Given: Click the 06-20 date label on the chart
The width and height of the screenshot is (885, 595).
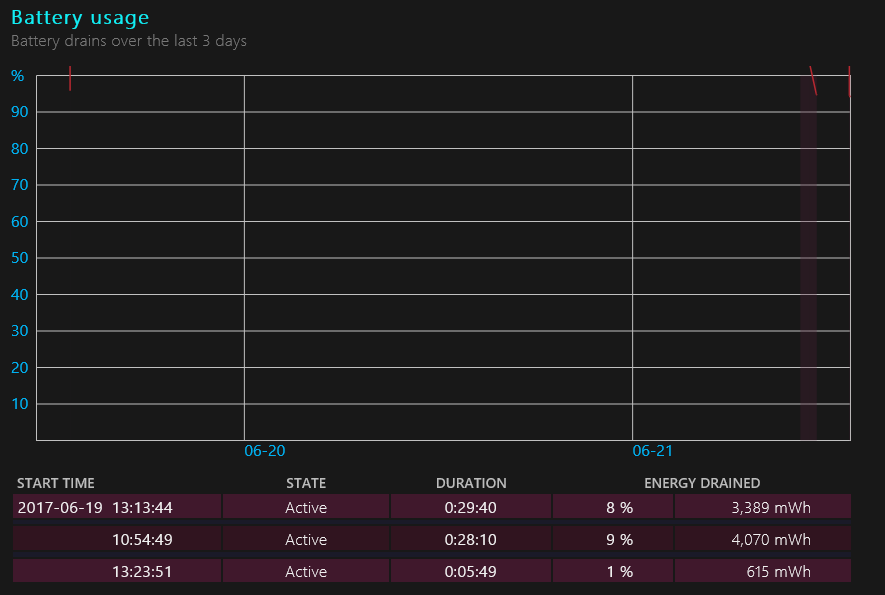Looking at the screenshot, I should click(x=264, y=451).
